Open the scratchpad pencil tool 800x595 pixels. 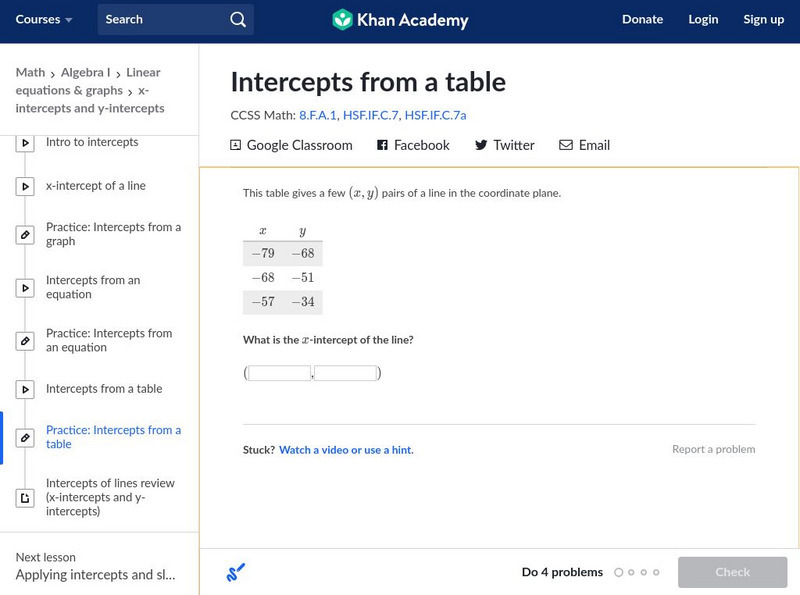point(236,573)
